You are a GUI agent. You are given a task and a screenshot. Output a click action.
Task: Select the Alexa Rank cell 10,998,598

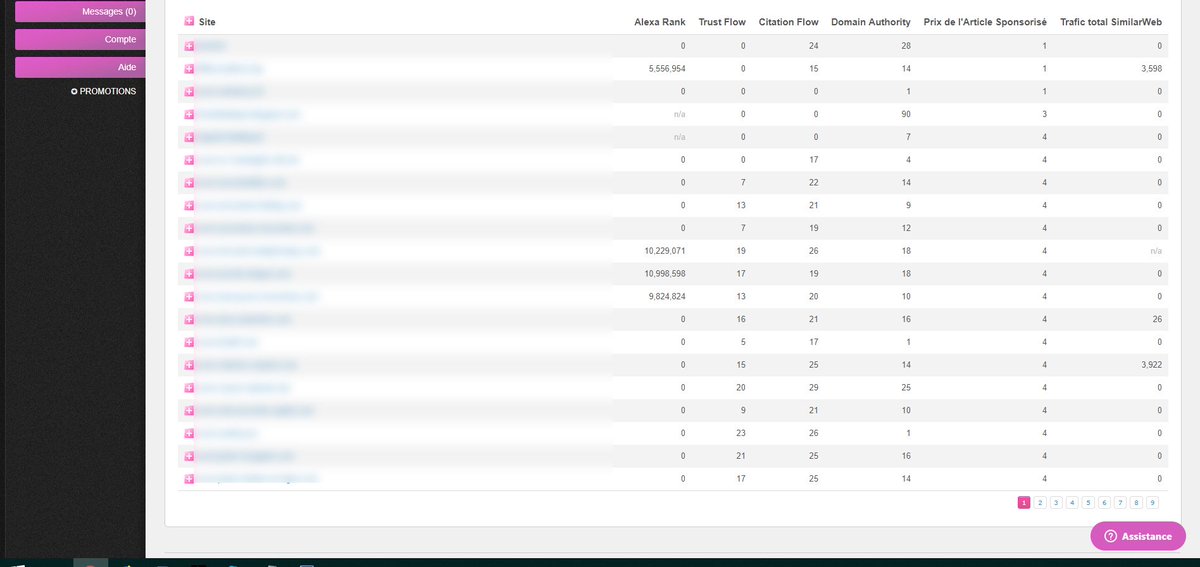click(665, 274)
